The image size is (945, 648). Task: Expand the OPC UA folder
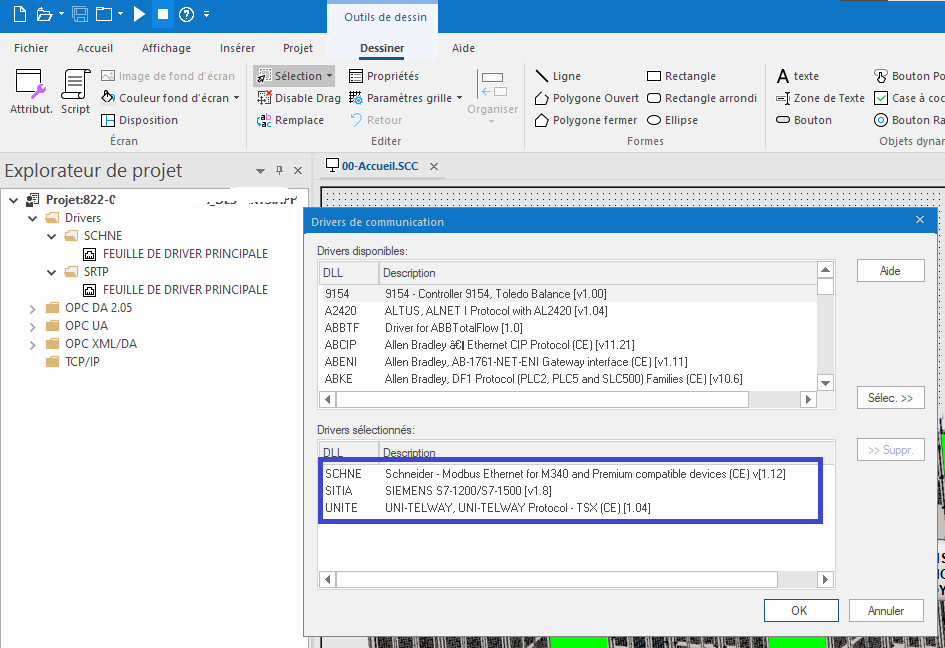pyautogui.click(x=33, y=327)
